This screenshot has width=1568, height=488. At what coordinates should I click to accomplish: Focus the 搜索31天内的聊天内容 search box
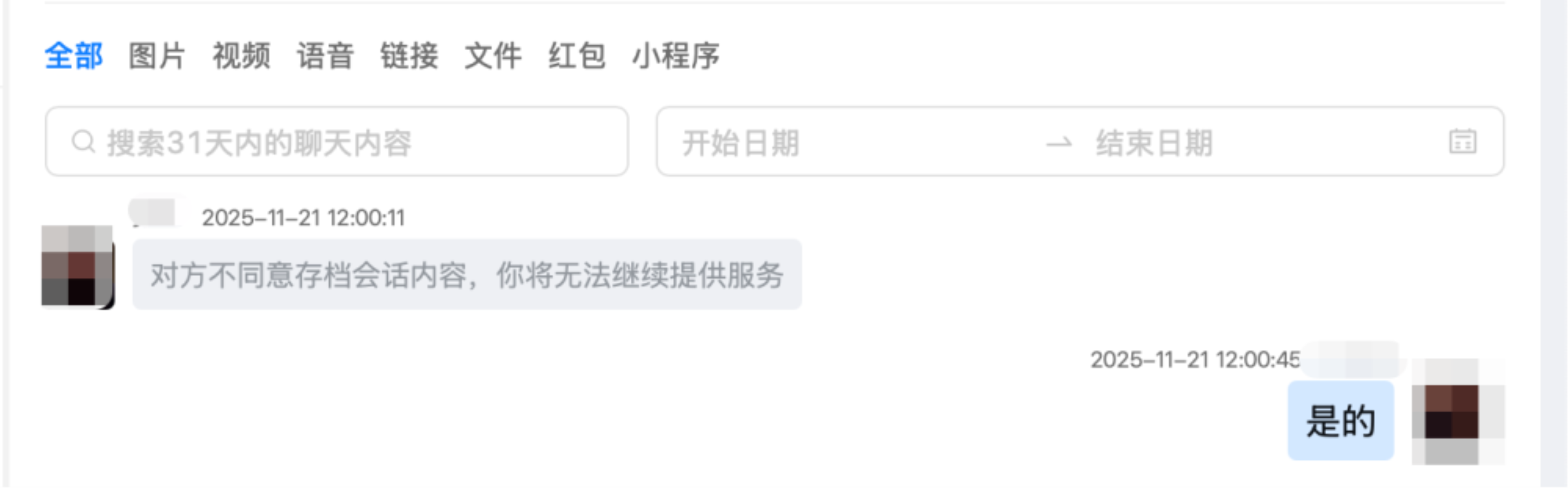click(x=337, y=142)
